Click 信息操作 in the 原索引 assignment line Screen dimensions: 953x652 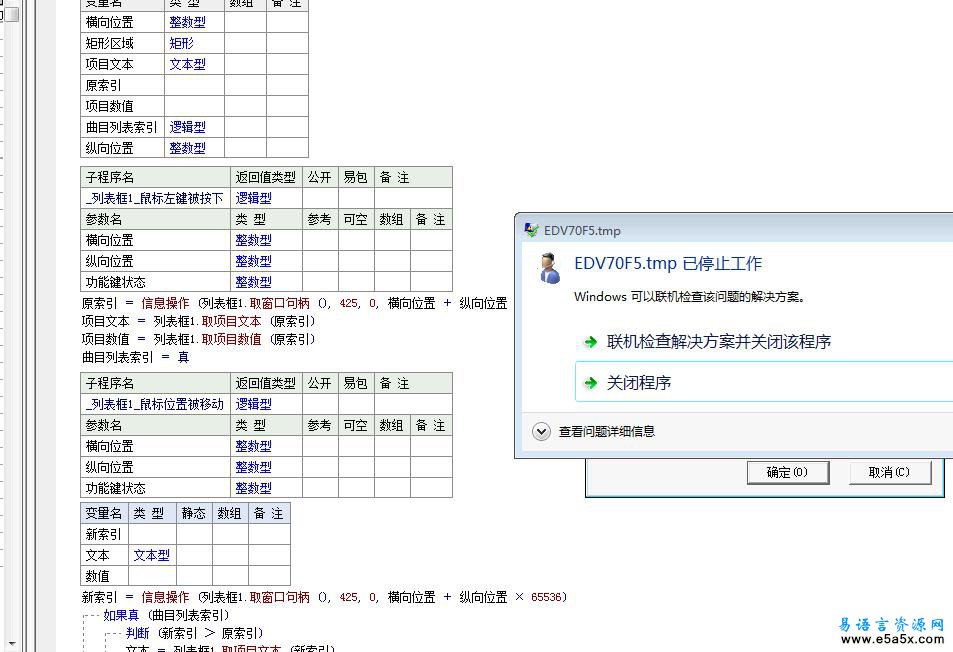click(x=165, y=303)
